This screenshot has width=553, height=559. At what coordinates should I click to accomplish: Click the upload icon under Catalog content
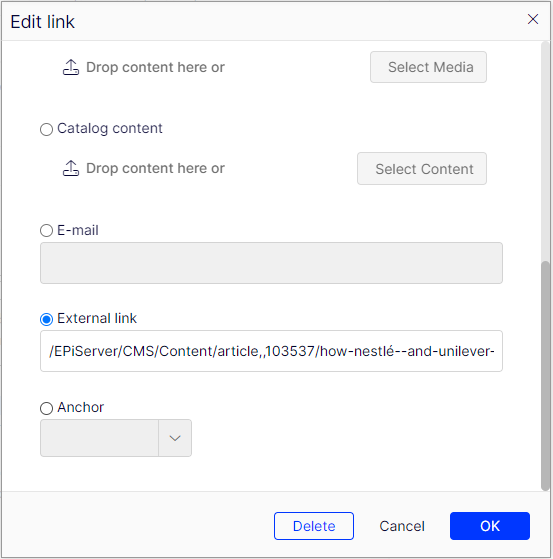click(x=71, y=168)
